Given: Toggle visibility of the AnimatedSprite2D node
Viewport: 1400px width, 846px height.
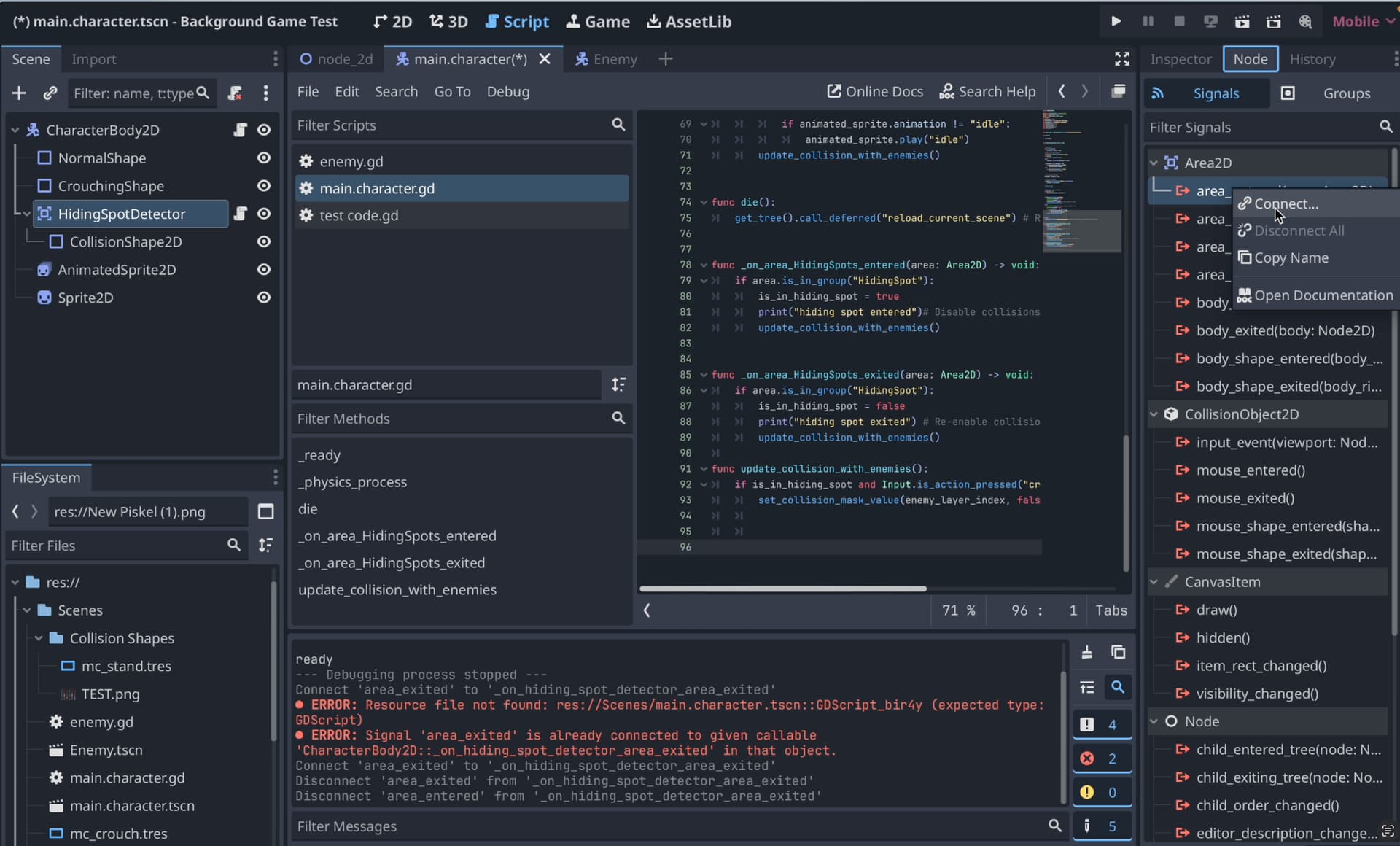Looking at the screenshot, I should point(264,269).
